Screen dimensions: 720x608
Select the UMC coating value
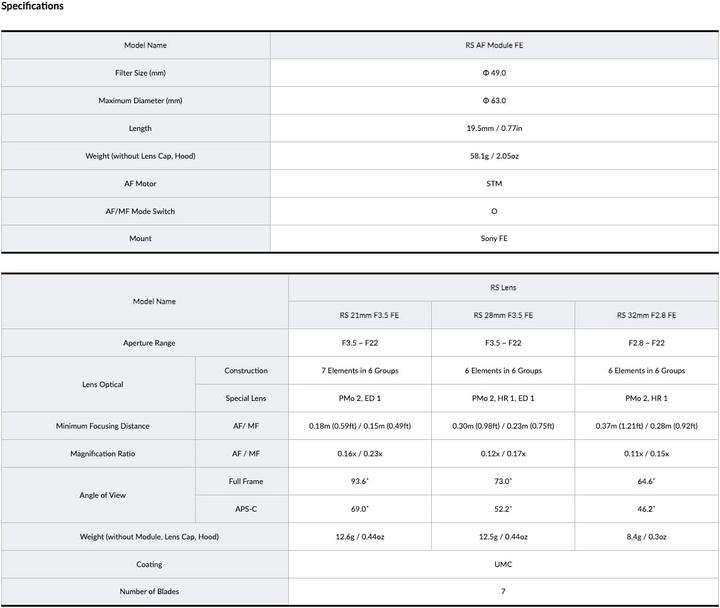503,565
